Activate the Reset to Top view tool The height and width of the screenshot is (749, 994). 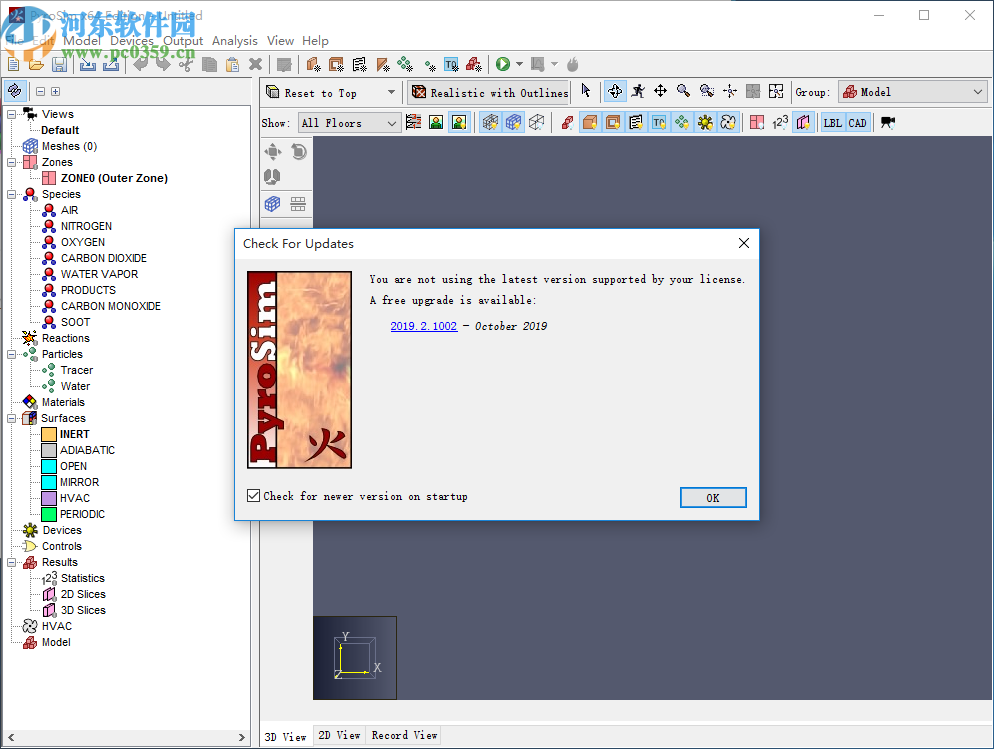[320, 91]
